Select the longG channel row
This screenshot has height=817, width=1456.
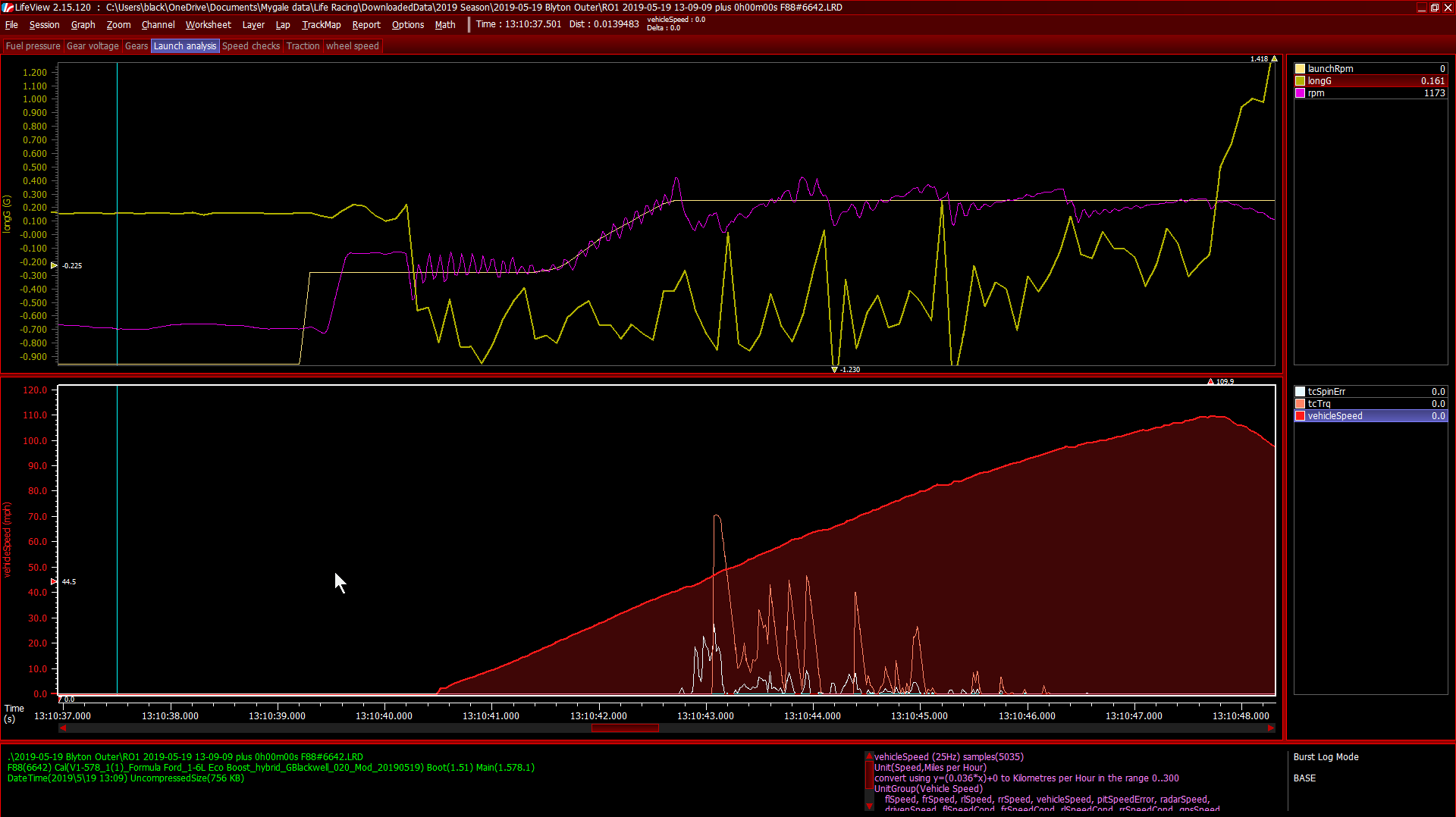point(1371,81)
